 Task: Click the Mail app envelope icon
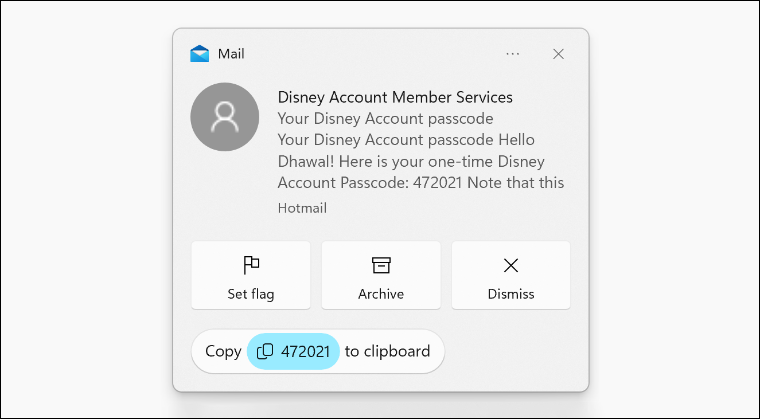click(199, 54)
